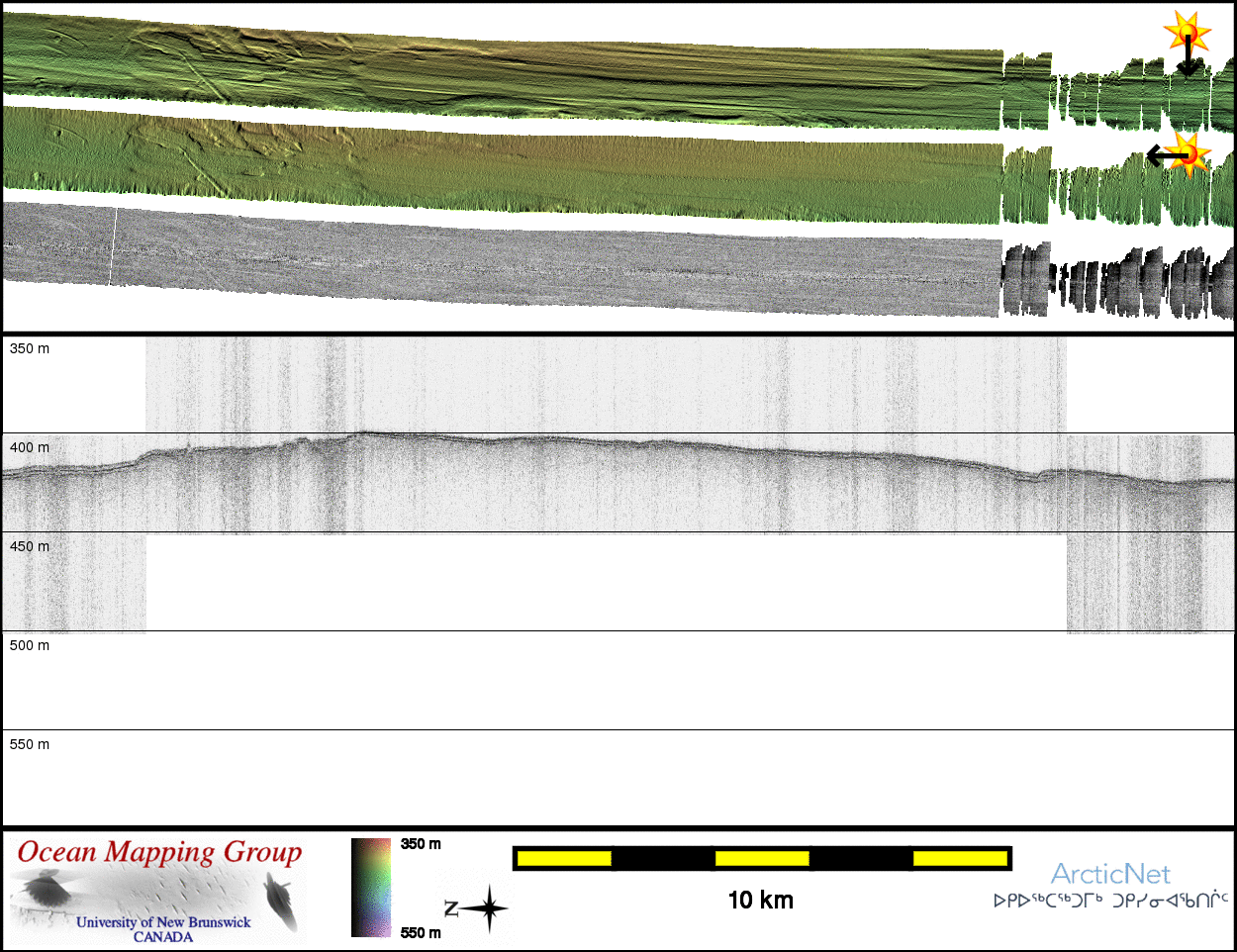
Task: Click the 550 m color legend label
Action: 421,932
